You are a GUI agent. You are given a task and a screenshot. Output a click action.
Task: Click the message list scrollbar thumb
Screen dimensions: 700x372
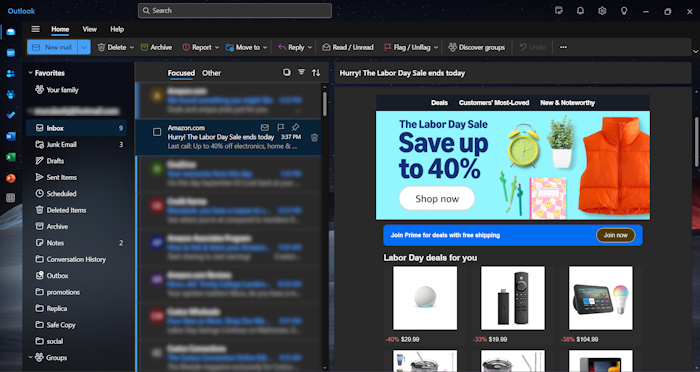coord(325,104)
